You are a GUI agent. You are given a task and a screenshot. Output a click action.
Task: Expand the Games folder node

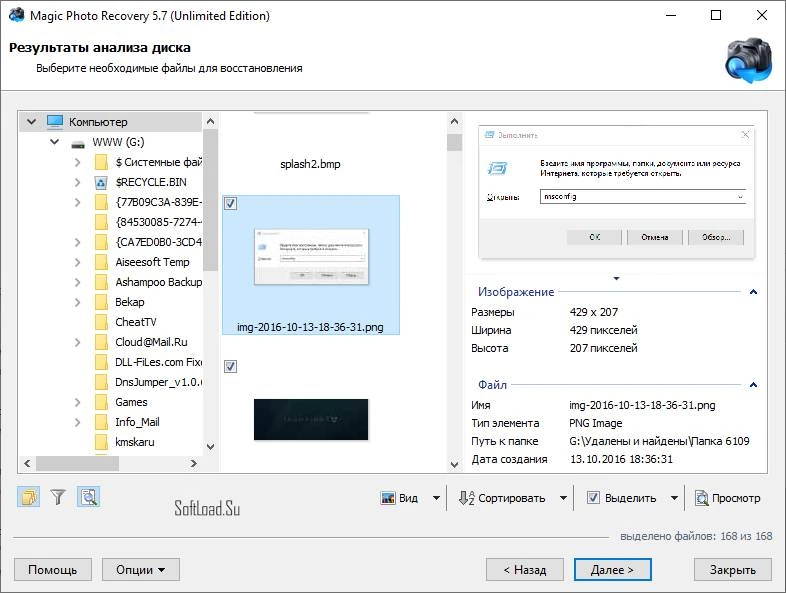point(78,402)
